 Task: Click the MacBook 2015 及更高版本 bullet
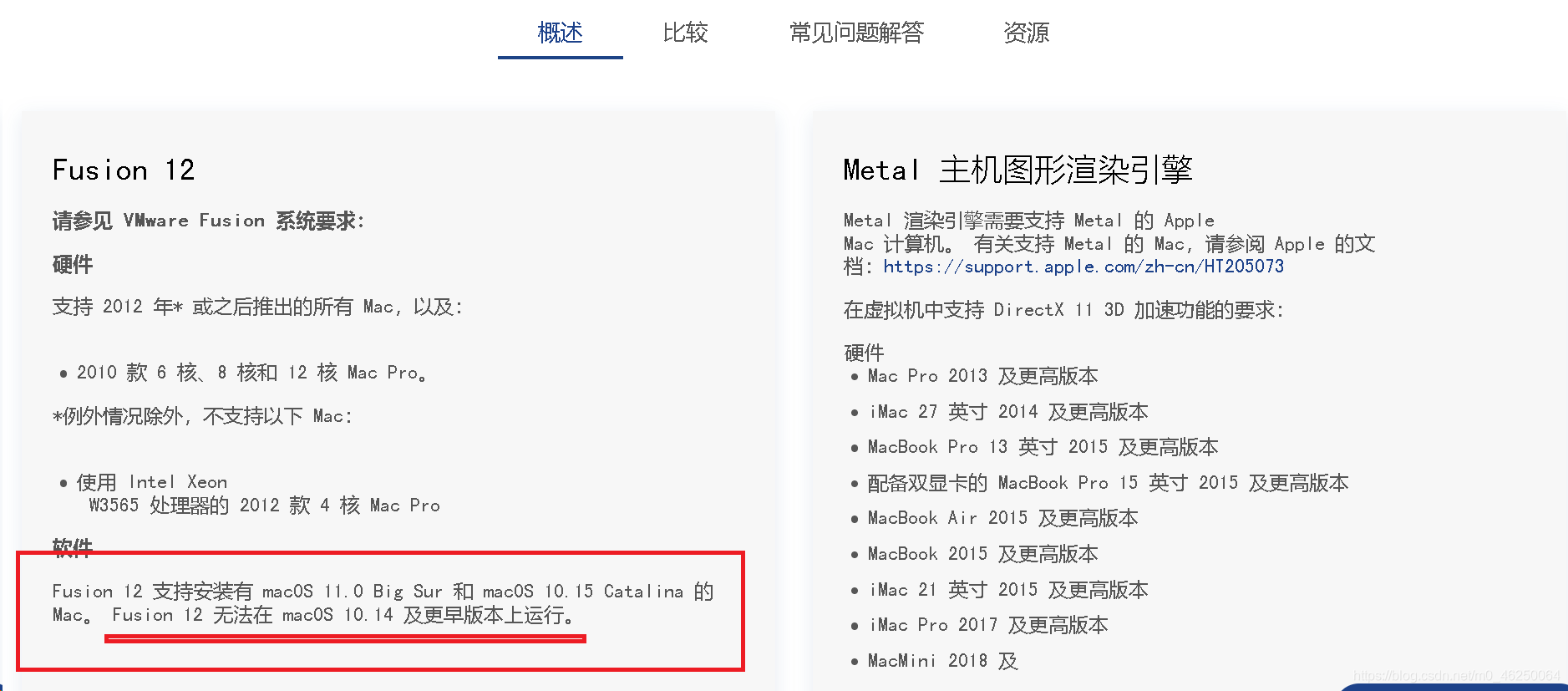pyautogui.click(x=982, y=554)
